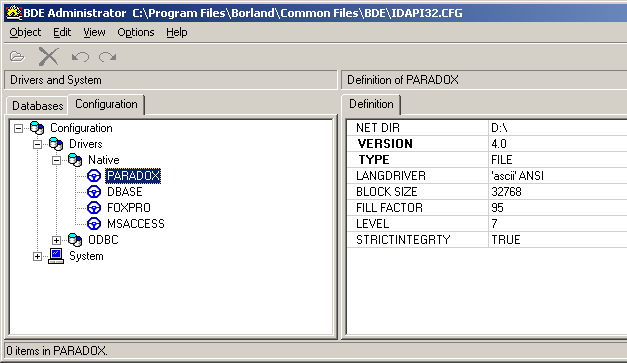The width and height of the screenshot is (627, 363).
Task: Click the NET DIR value field
Action: coord(558,128)
